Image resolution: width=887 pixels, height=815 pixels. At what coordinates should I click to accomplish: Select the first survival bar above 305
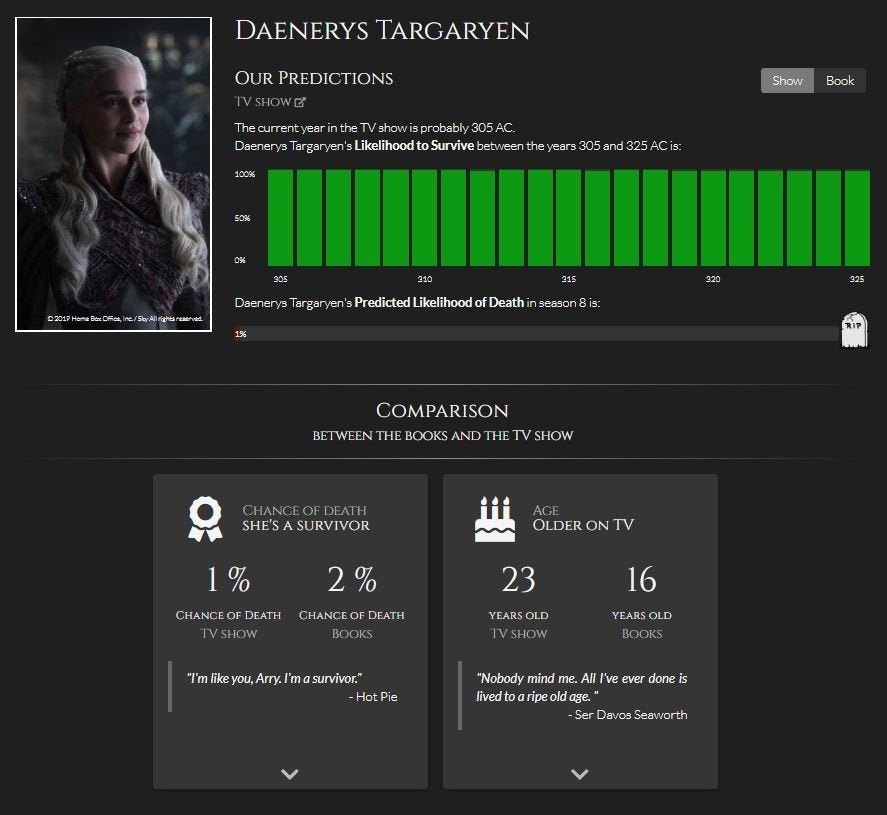click(x=281, y=218)
